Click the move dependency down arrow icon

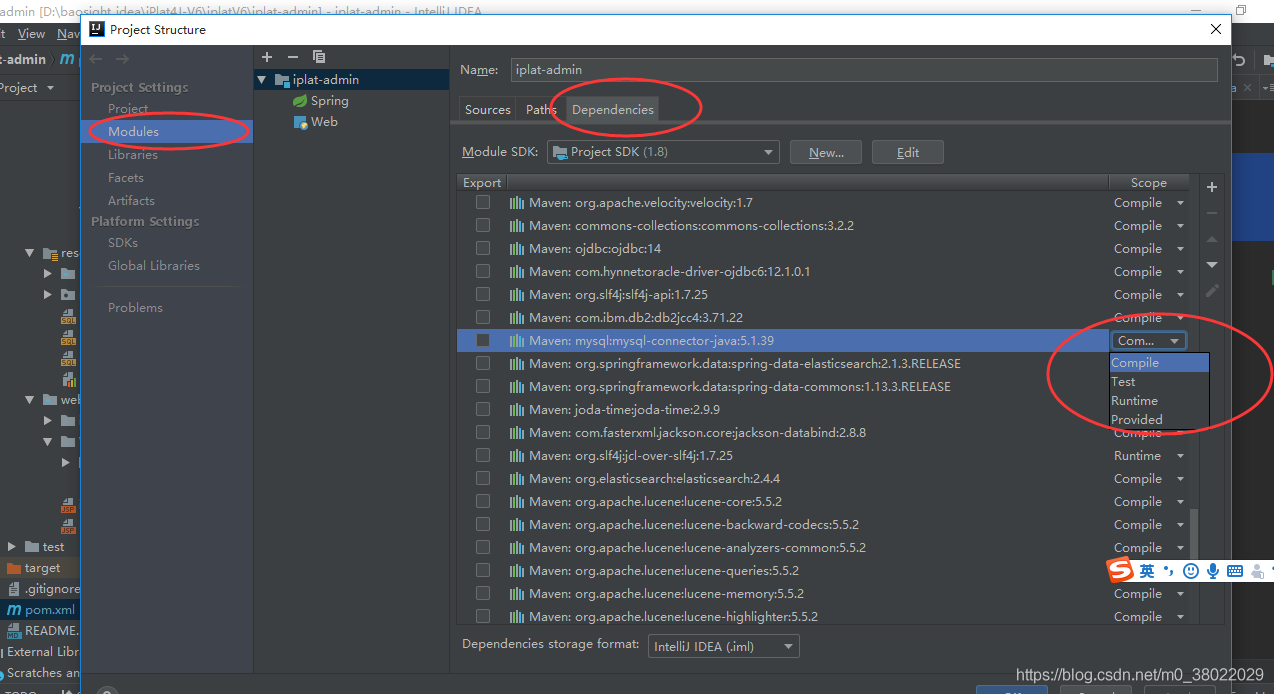1211,264
